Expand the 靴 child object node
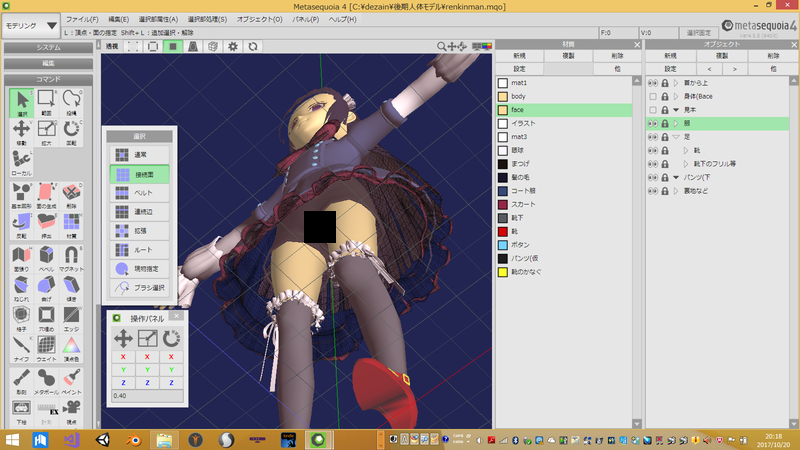Image resolution: width=800 pixels, height=450 pixels. pyautogui.click(x=686, y=151)
